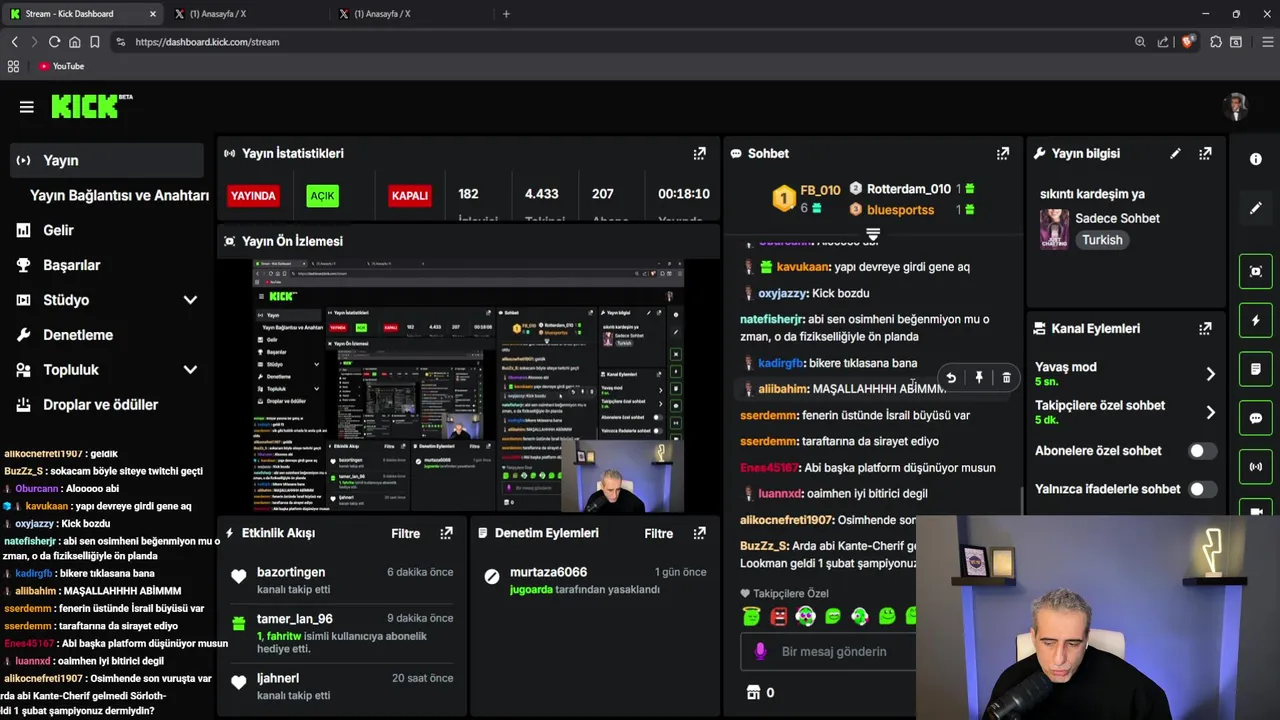Viewport: 1280px width, 720px height.
Task: Switch to second Anasayfa / X browser tab
Action: point(411,14)
